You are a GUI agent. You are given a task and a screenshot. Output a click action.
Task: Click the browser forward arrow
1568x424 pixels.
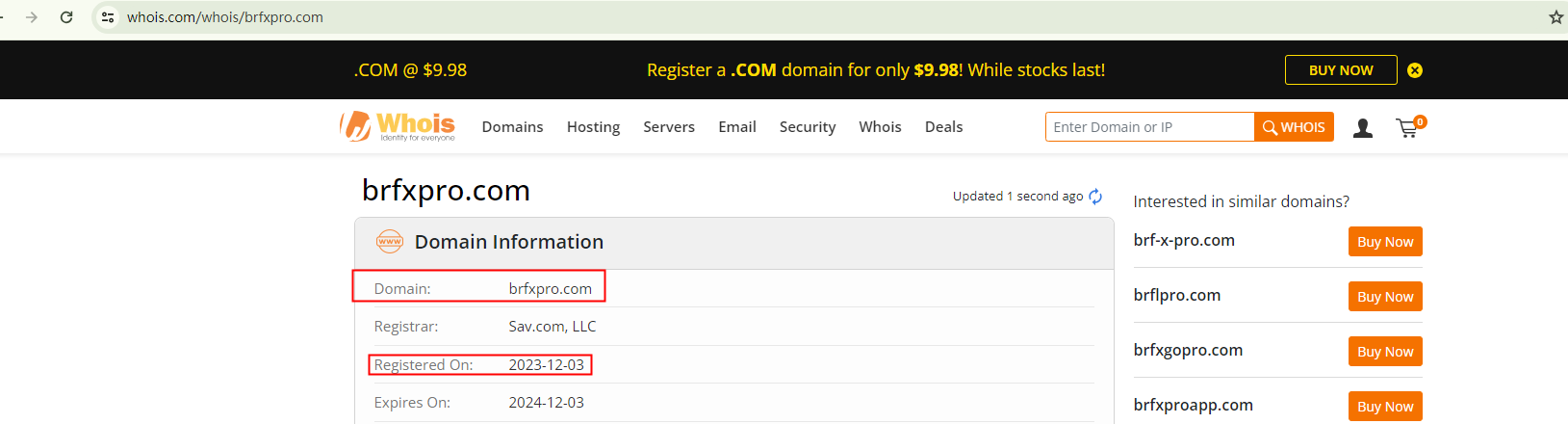coord(32,17)
